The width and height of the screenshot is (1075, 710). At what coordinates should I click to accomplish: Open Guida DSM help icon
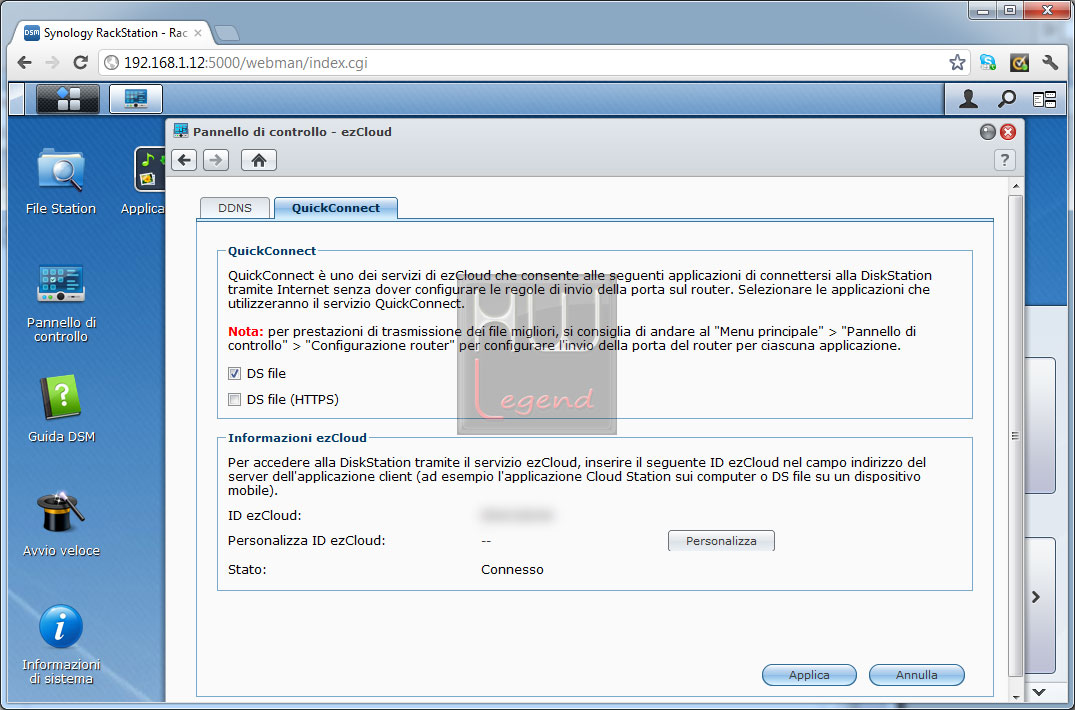[61, 409]
